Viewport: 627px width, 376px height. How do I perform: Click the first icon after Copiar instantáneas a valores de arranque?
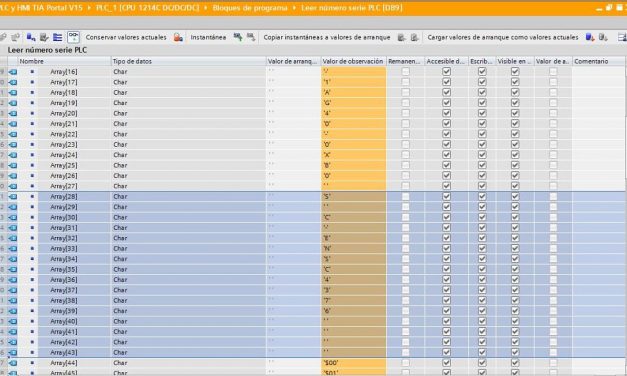pos(401,37)
